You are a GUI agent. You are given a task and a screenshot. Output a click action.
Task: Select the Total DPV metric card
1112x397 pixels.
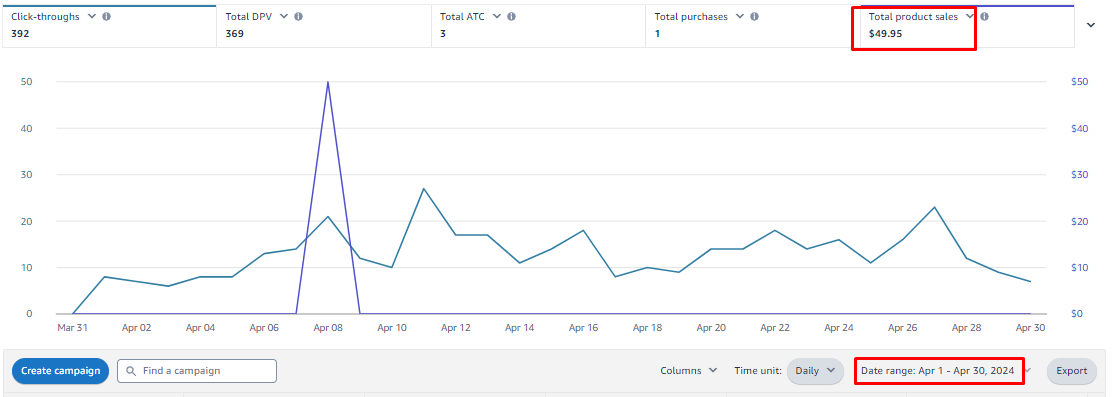[x=324, y=26]
